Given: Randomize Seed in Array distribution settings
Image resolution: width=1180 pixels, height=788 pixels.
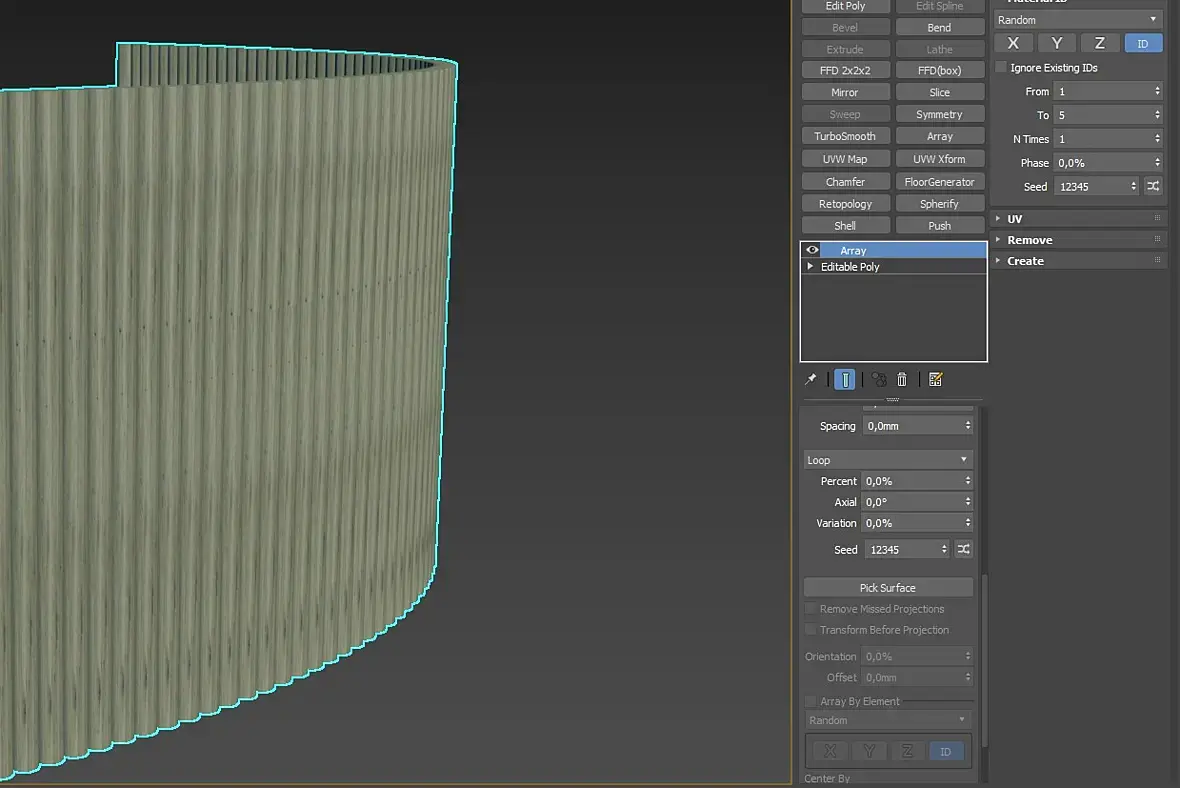Looking at the screenshot, I should click(963, 549).
